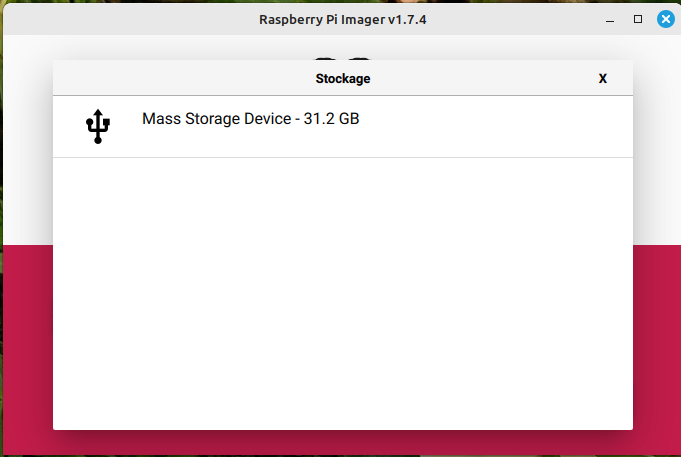Click the USB drive icon
The image size is (681, 457).
point(97,127)
